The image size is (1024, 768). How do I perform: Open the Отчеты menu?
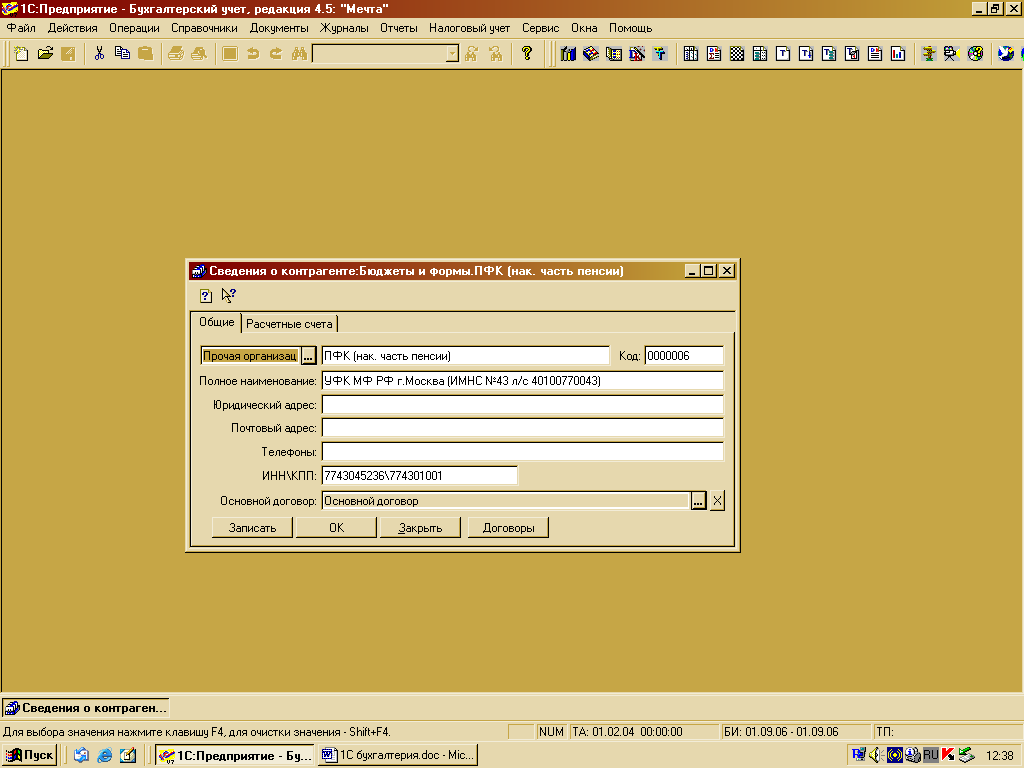[x=398, y=28]
